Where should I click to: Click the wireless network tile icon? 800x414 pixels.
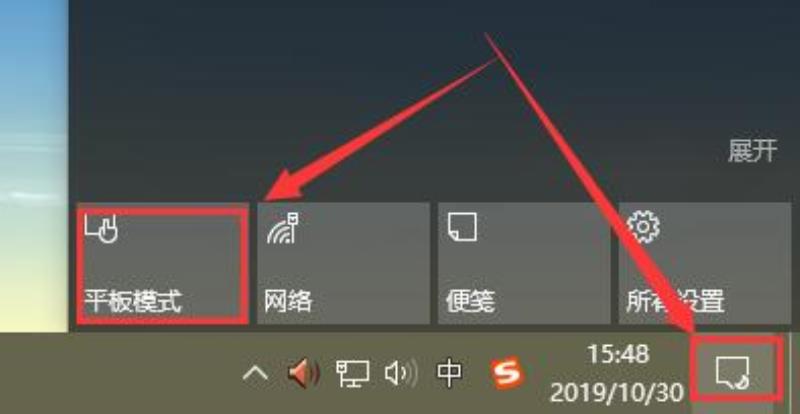point(283,228)
